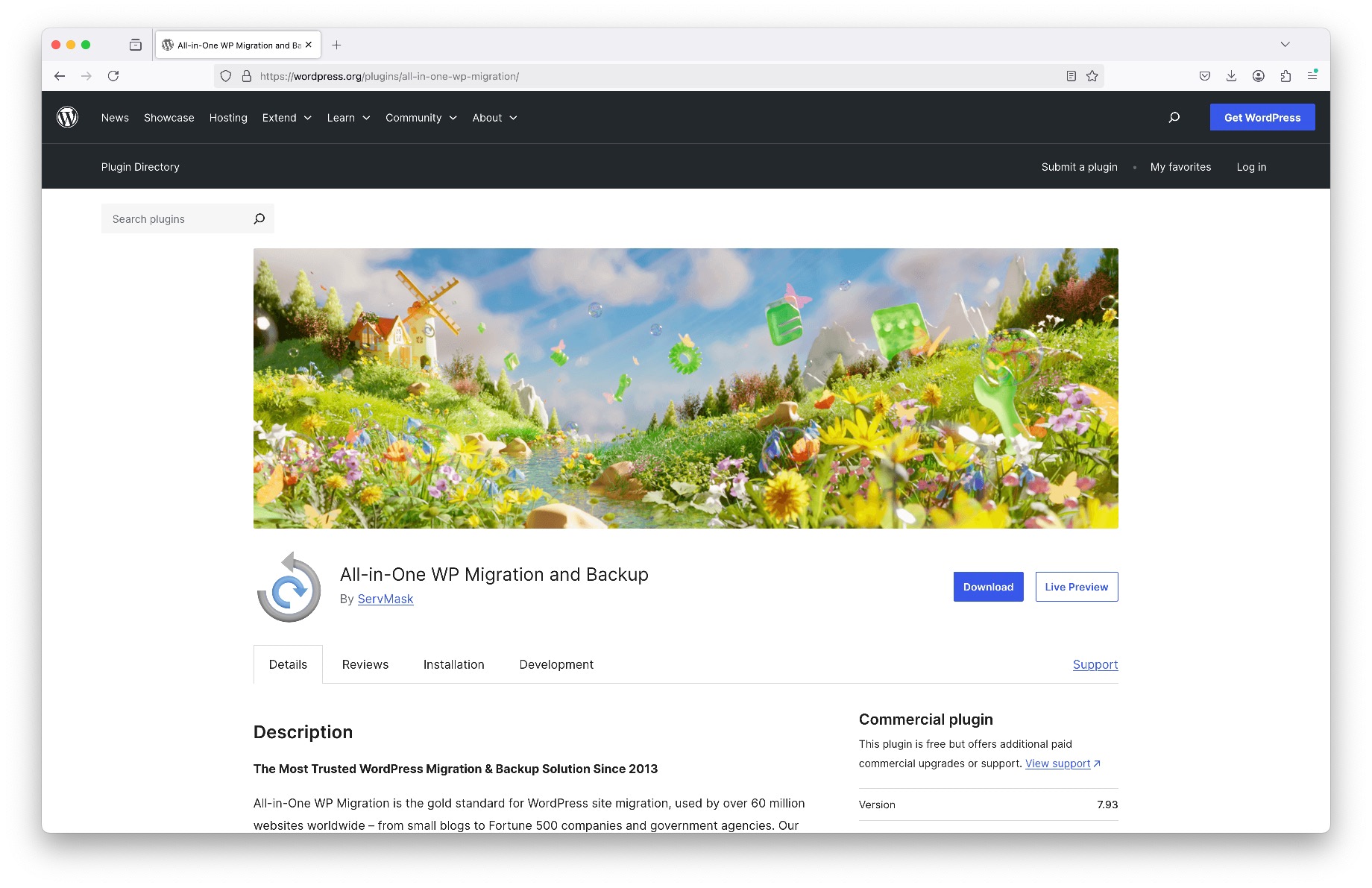Open the tab overview icon beside tab
The width and height of the screenshot is (1372, 888).
pos(135,45)
